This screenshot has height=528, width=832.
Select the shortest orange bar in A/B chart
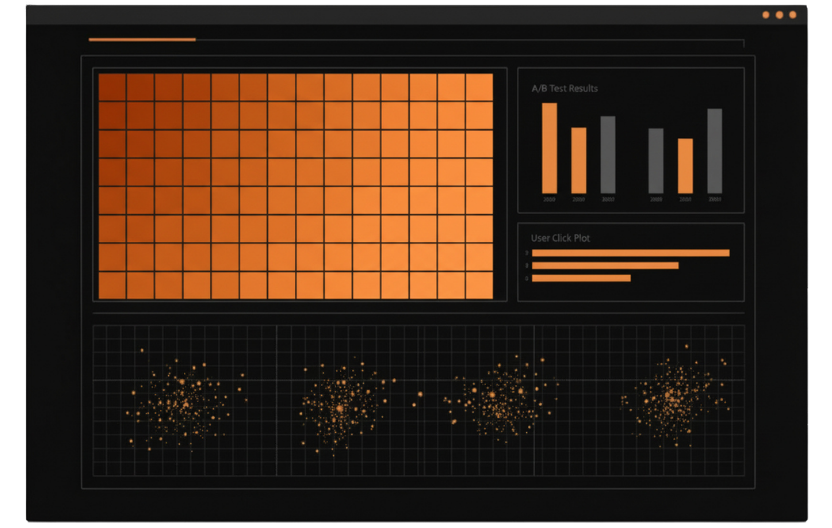(x=685, y=166)
